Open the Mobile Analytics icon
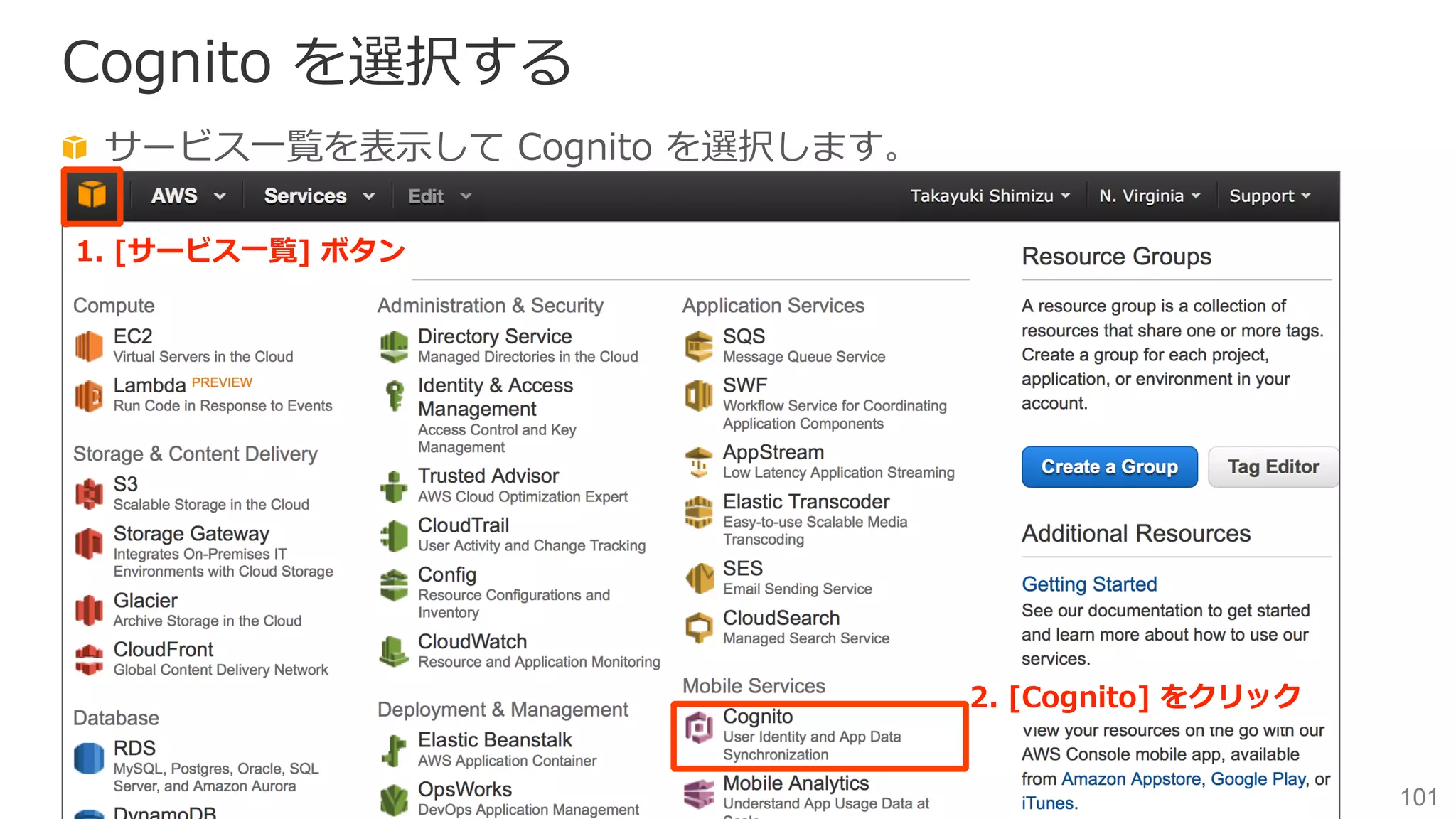The image size is (1456, 819). pos(699,793)
